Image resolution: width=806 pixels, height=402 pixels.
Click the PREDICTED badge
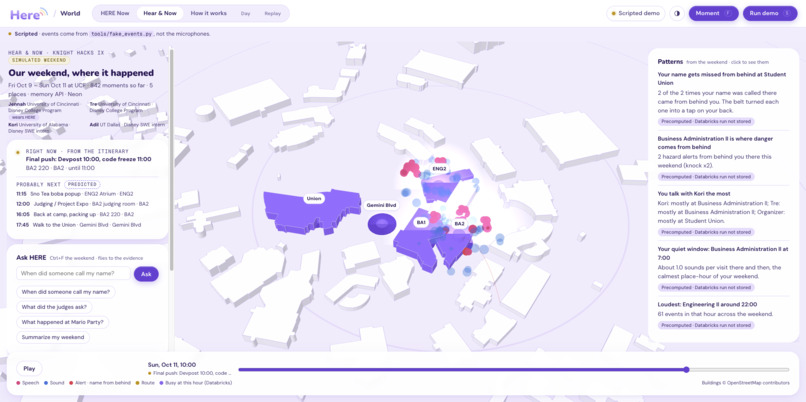click(x=82, y=184)
